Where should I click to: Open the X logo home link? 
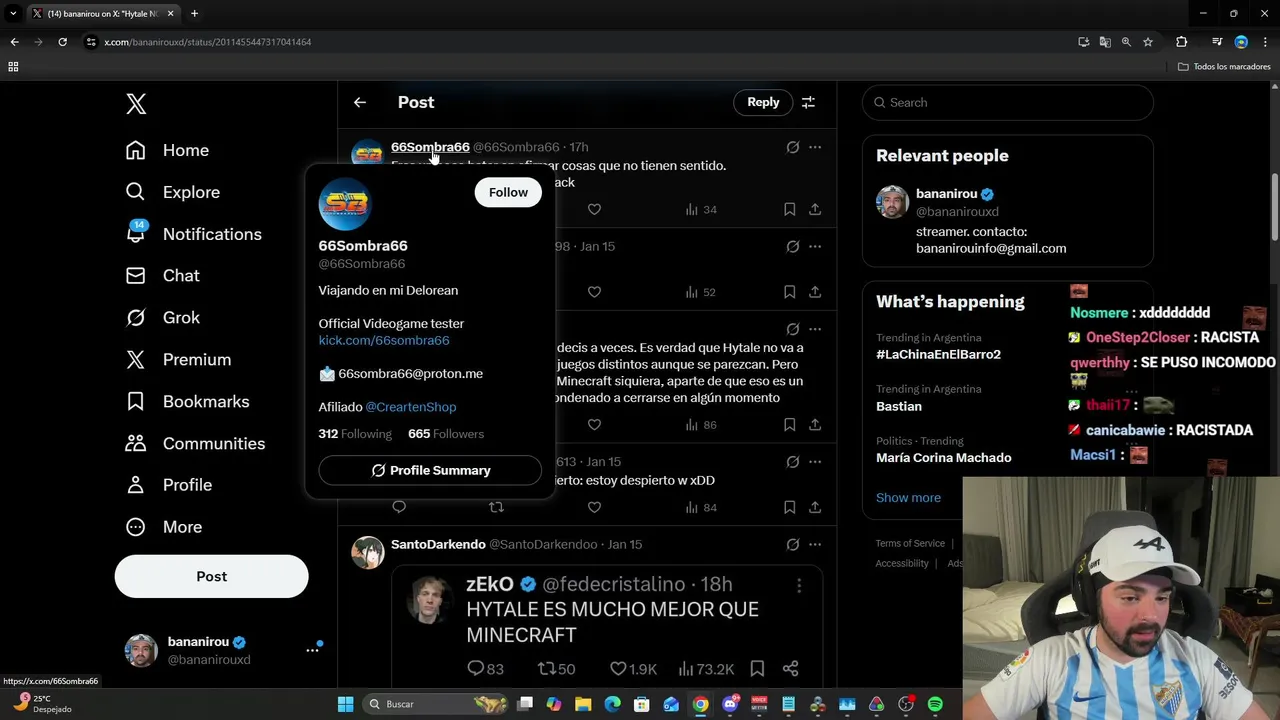[x=136, y=103]
